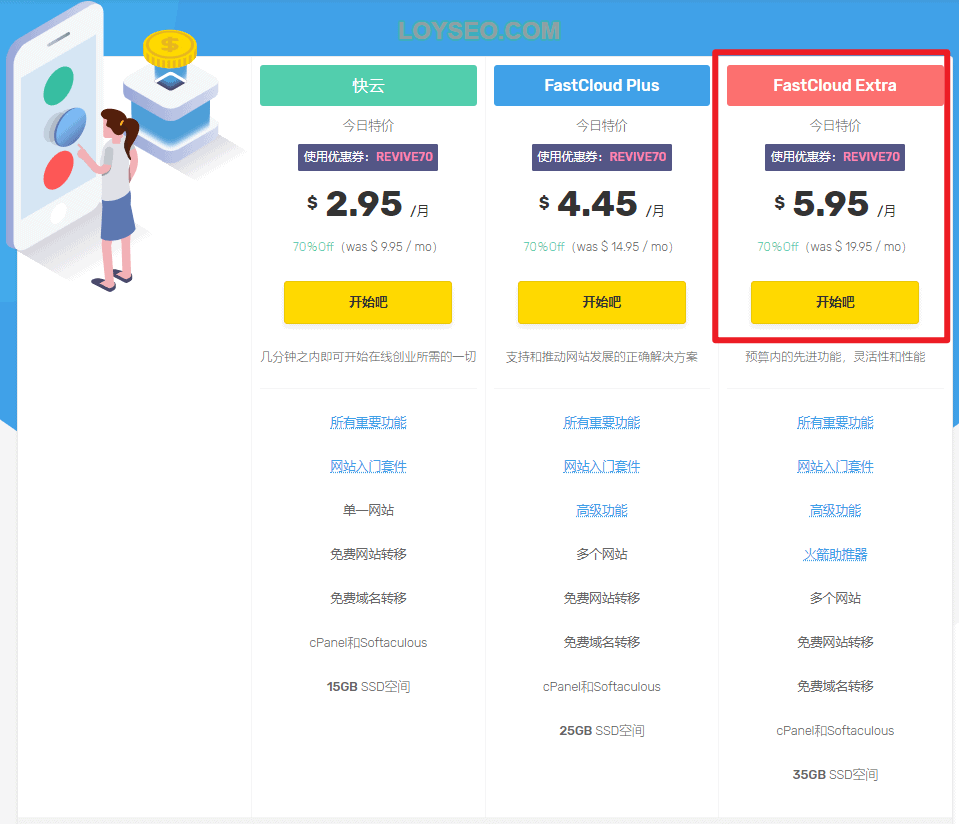The width and height of the screenshot is (959, 824).
Task: Click the 'was $ 9.95 / mo' text
Action: point(389,247)
